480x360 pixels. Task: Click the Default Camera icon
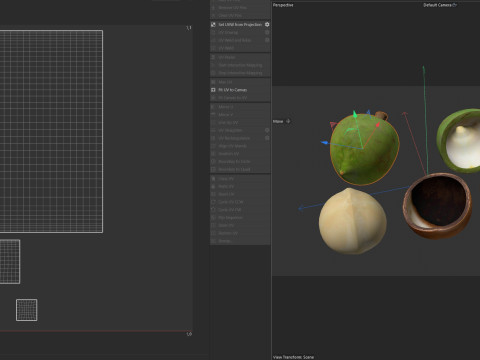[x=455, y=5]
